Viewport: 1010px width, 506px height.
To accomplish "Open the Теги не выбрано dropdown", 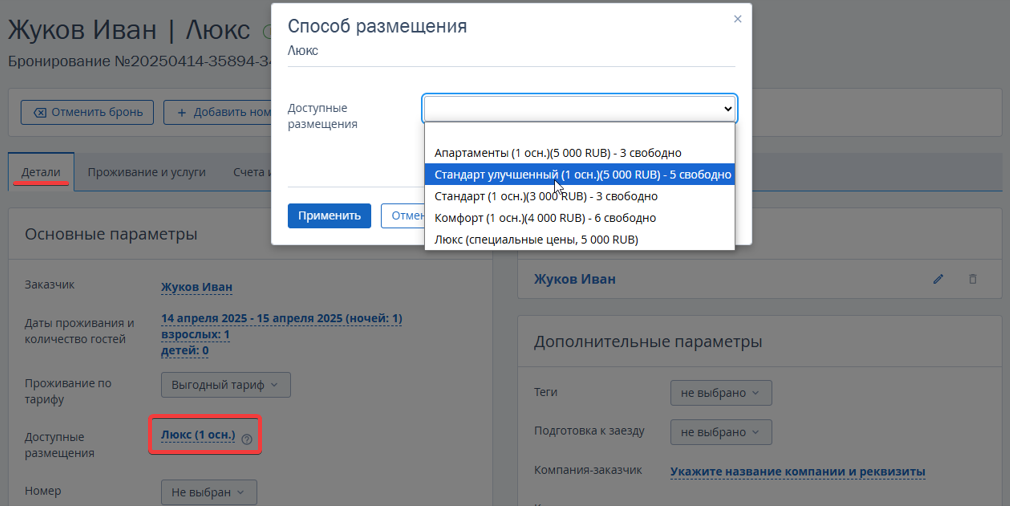I will (721, 393).
